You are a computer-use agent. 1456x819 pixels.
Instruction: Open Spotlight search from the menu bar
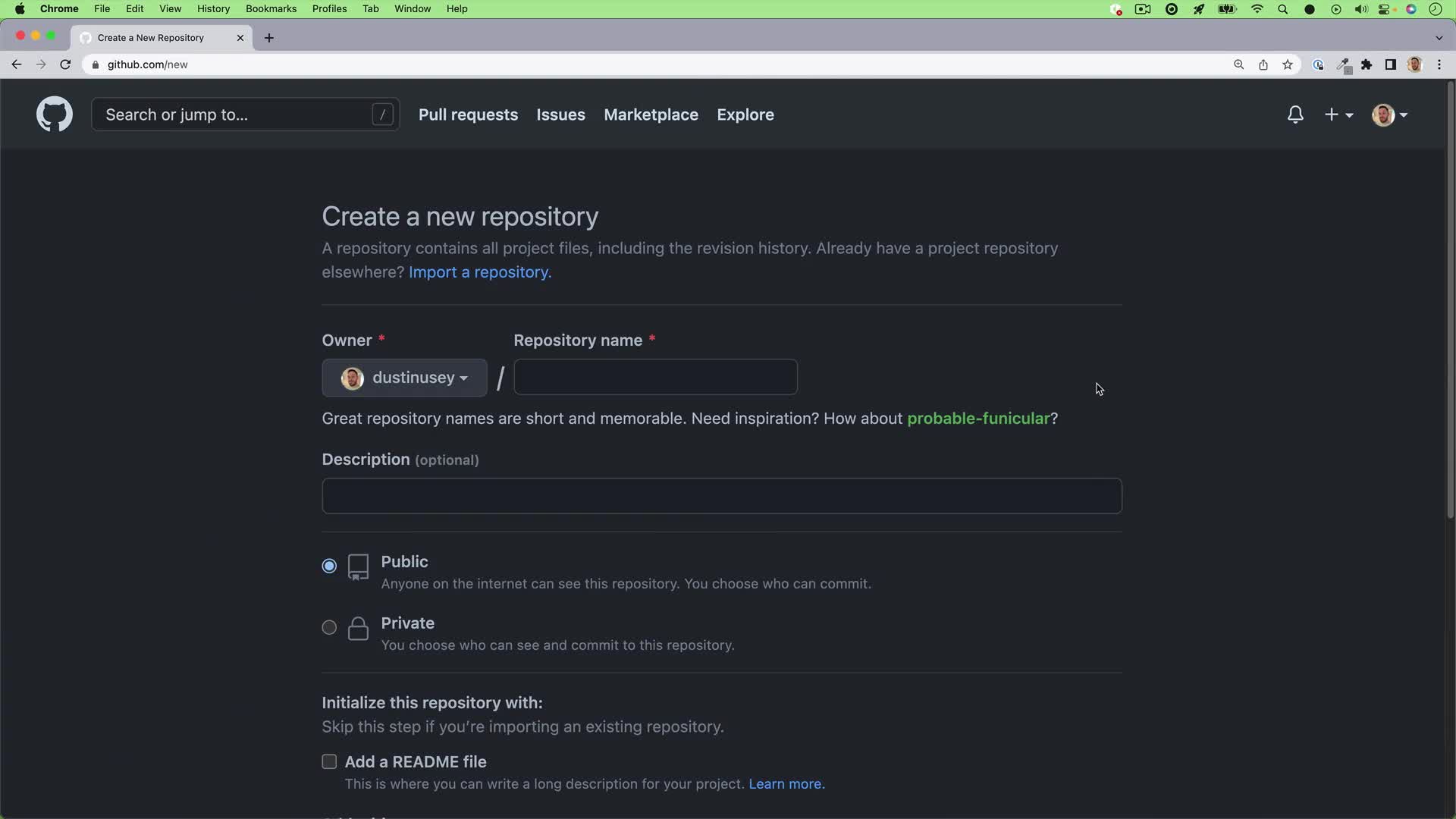[x=1283, y=9]
